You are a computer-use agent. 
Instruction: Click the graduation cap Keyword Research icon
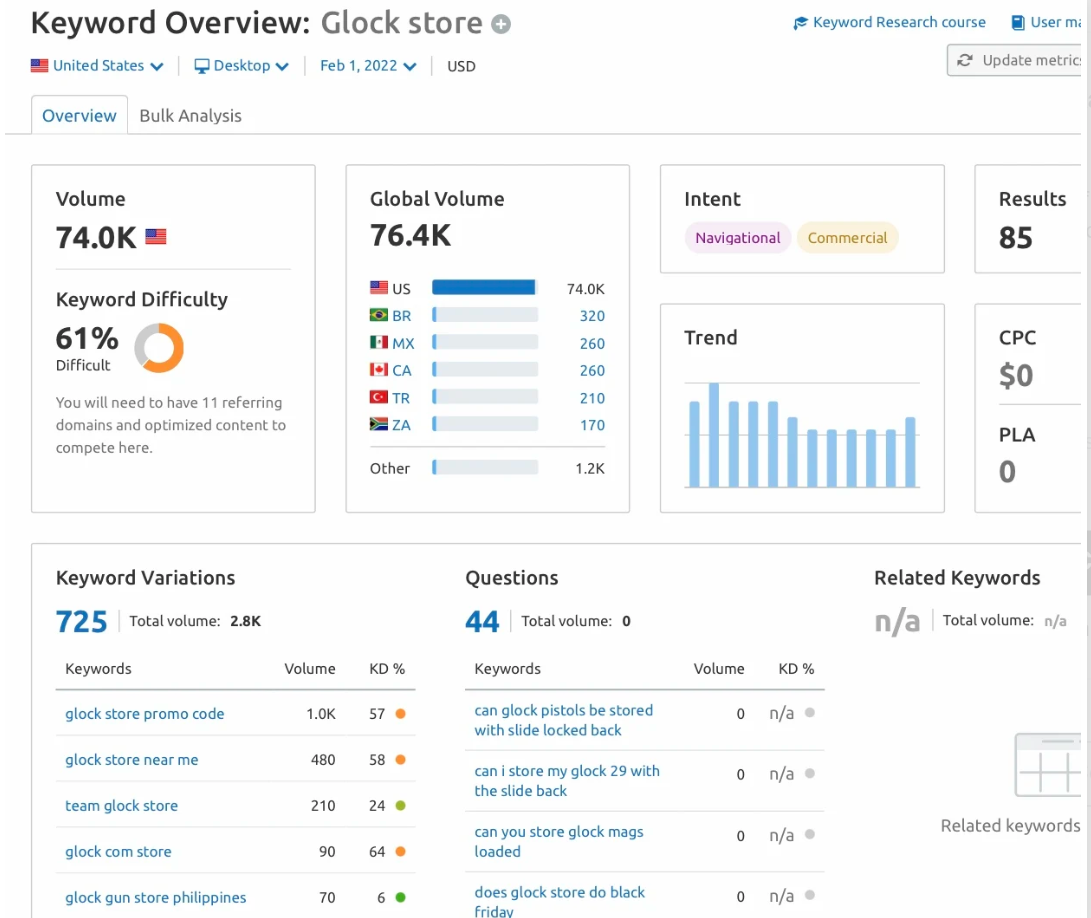(800, 23)
